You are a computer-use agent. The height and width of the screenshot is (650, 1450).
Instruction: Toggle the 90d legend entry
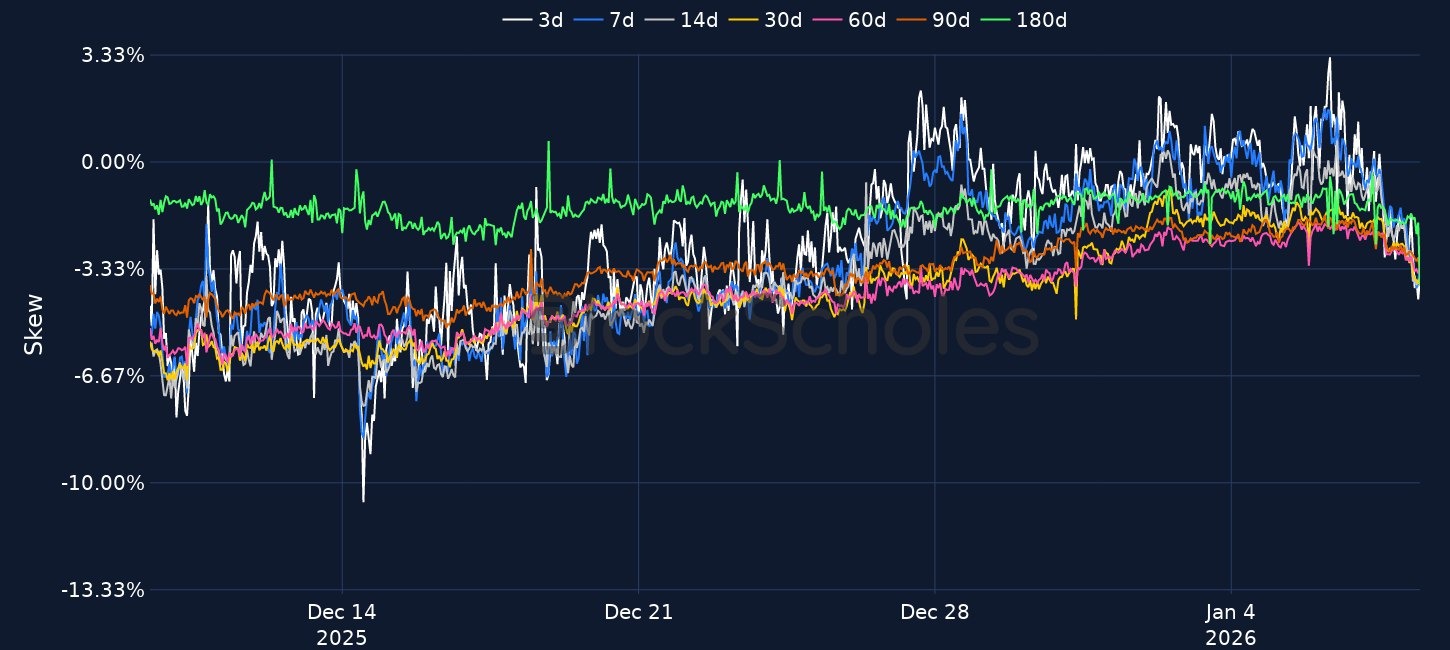pos(934,19)
